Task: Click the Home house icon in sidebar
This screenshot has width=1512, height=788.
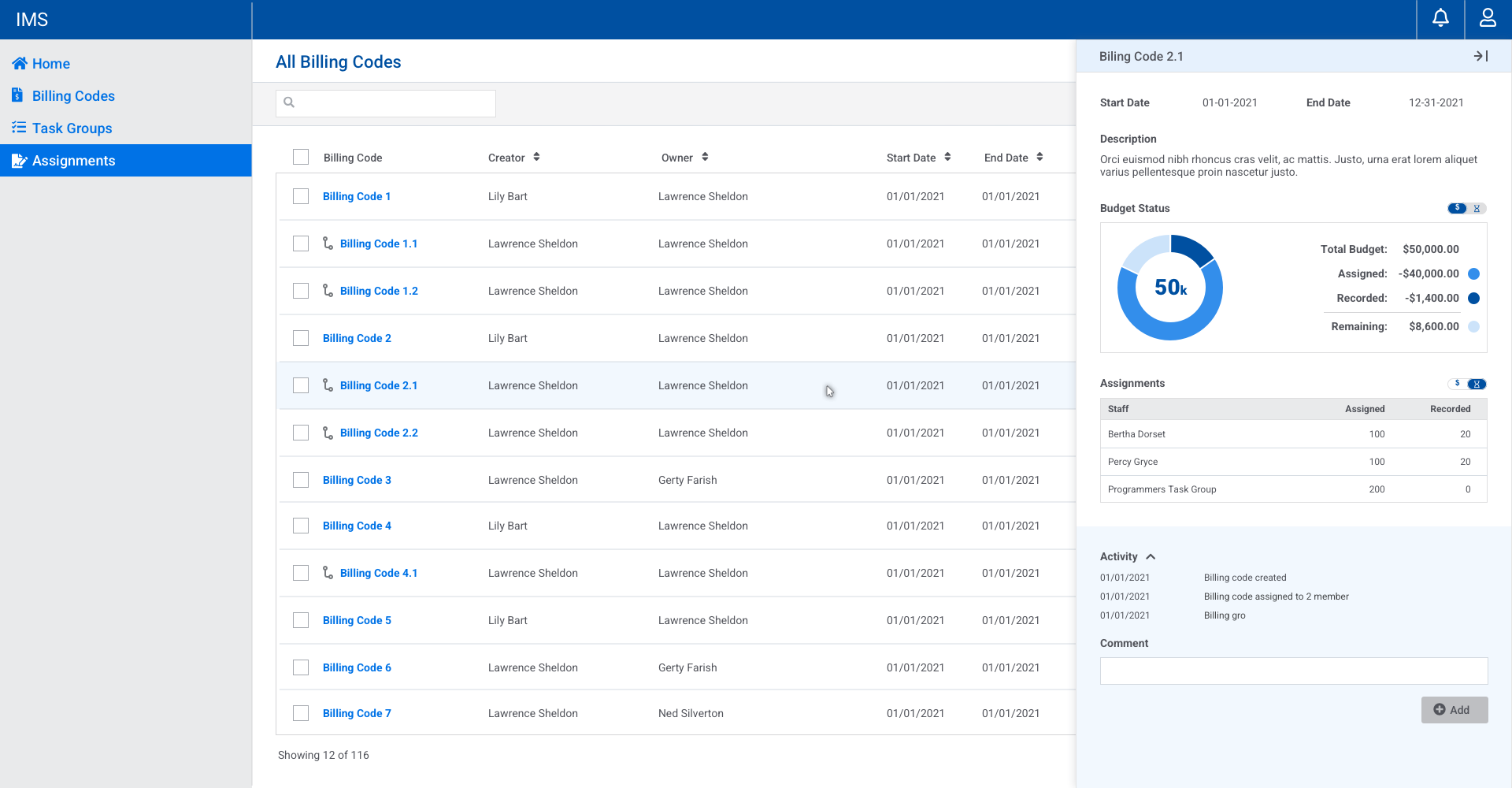Action: 20,63
